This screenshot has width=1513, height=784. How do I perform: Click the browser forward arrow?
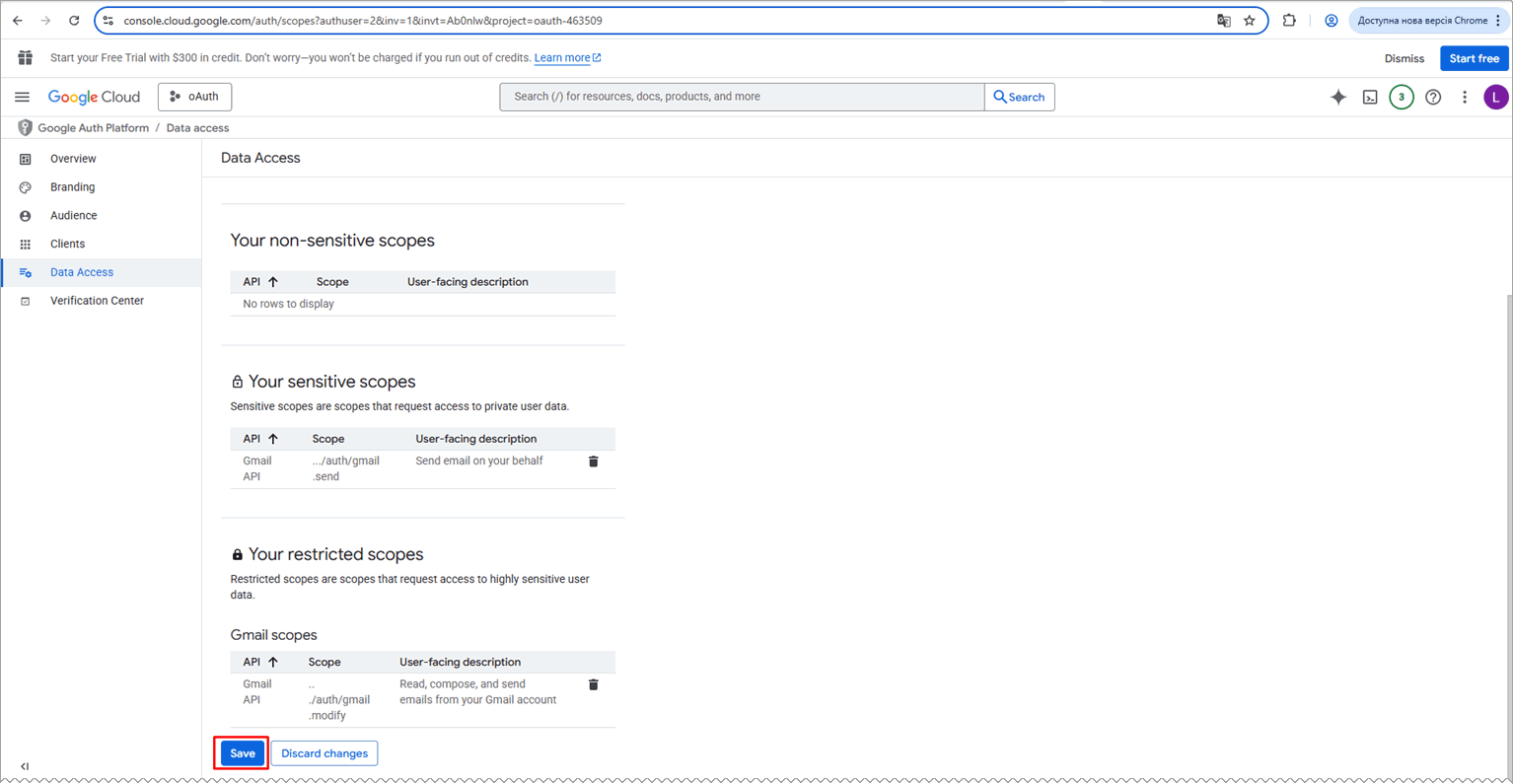45,20
